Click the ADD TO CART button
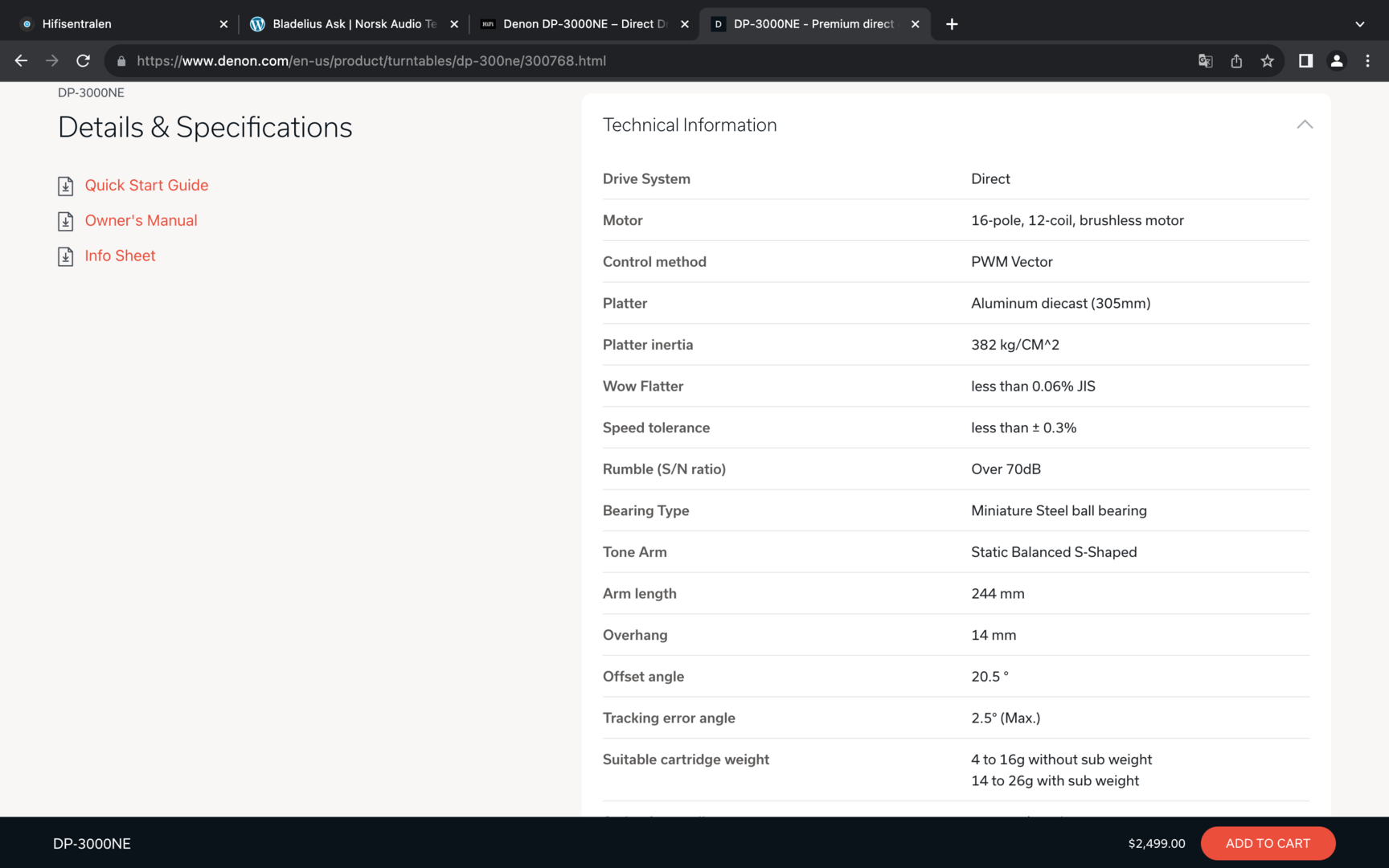The image size is (1389, 868). (1268, 843)
